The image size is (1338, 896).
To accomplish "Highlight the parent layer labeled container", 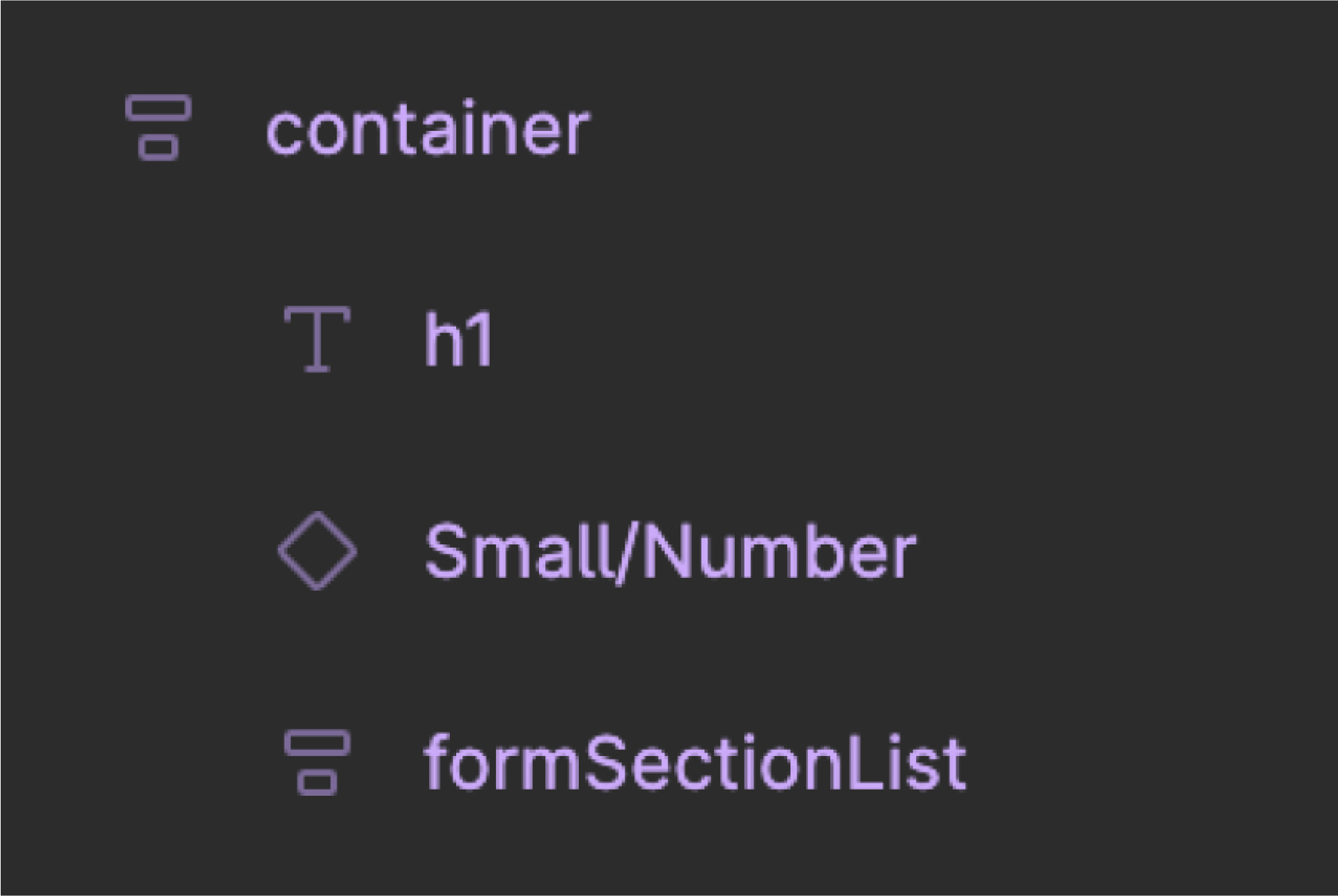I will click(x=427, y=129).
